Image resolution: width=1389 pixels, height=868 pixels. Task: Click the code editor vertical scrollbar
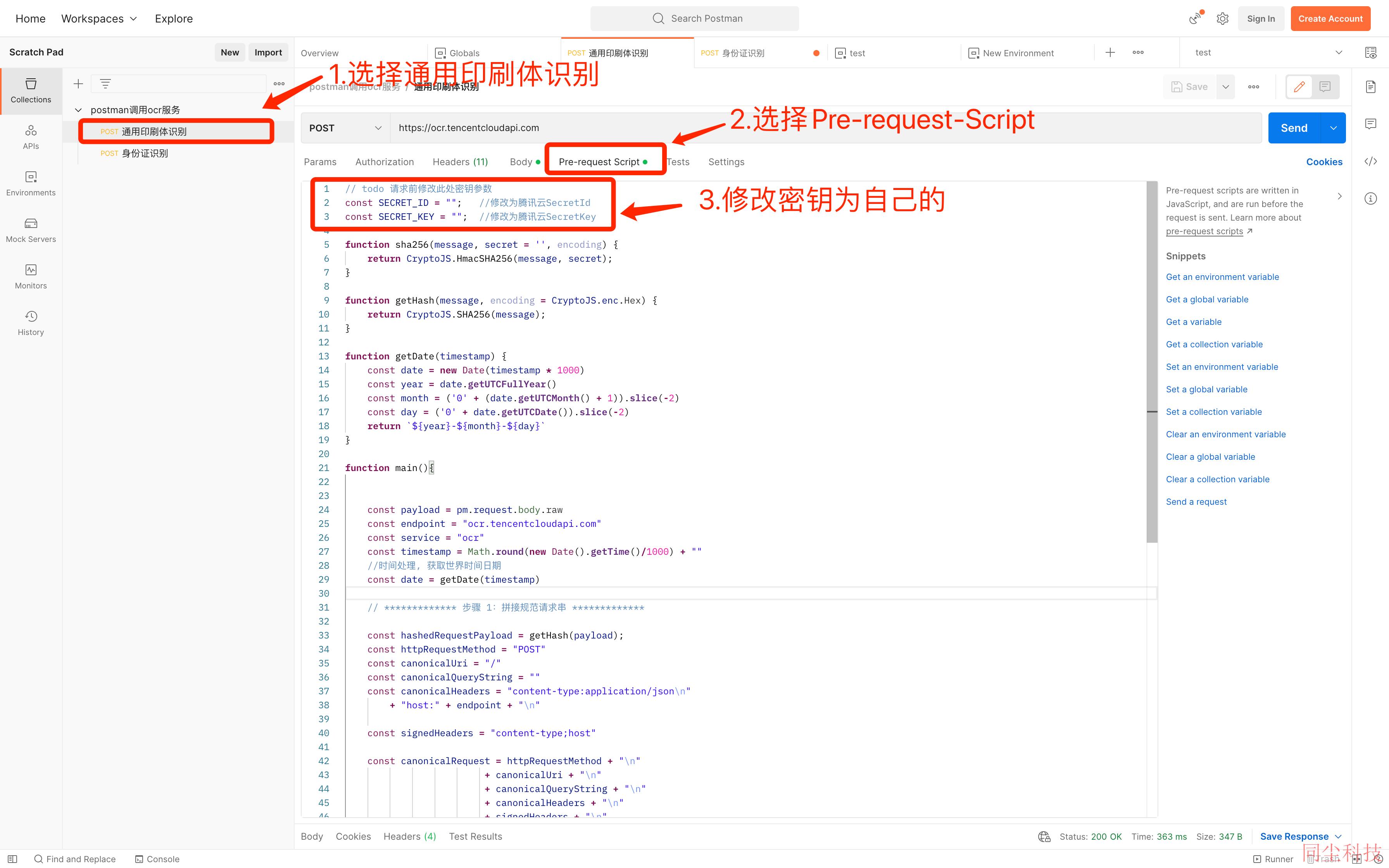[1152, 362]
